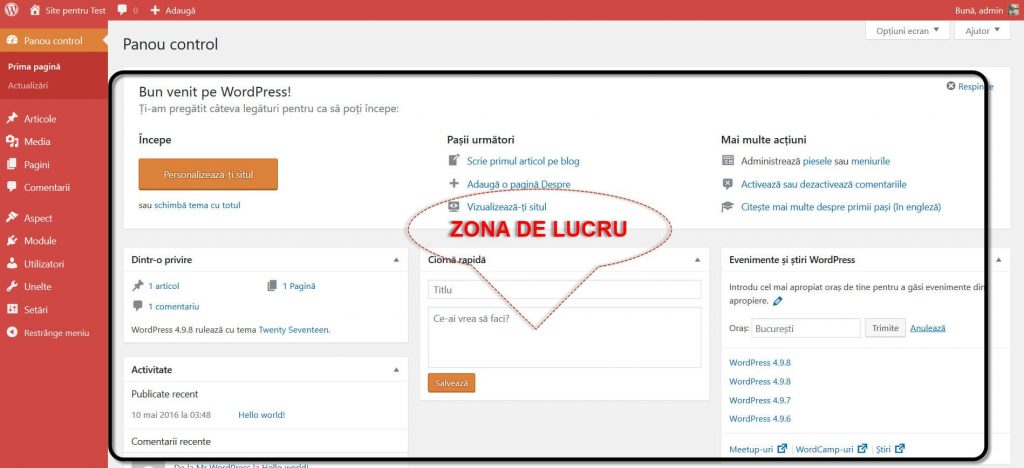The height and width of the screenshot is (468, 1024).
Task: Click the Comentarii bubble icon in sidebar
Action: 12,187
